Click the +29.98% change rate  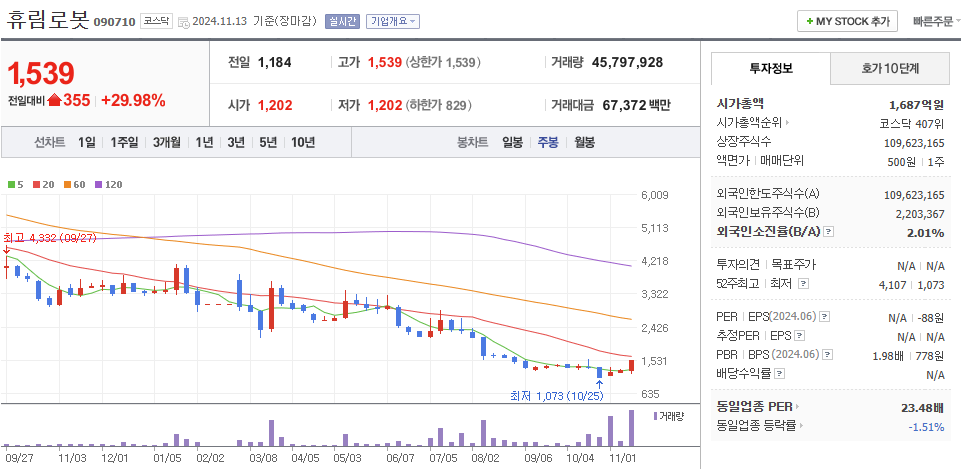click(x=133, y=101)
